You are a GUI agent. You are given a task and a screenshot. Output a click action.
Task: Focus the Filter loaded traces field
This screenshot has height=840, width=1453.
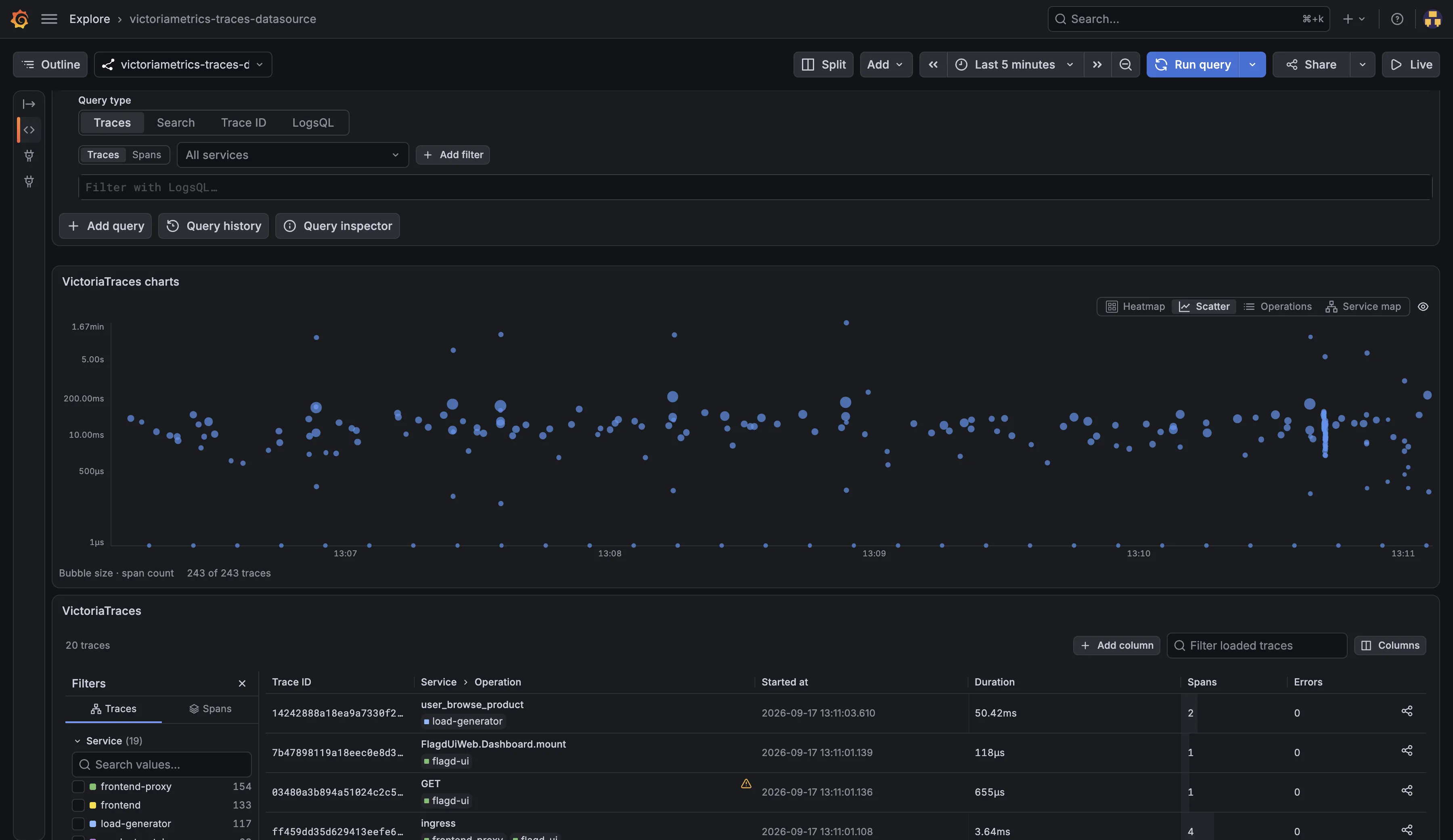[x=1257, y=645]
